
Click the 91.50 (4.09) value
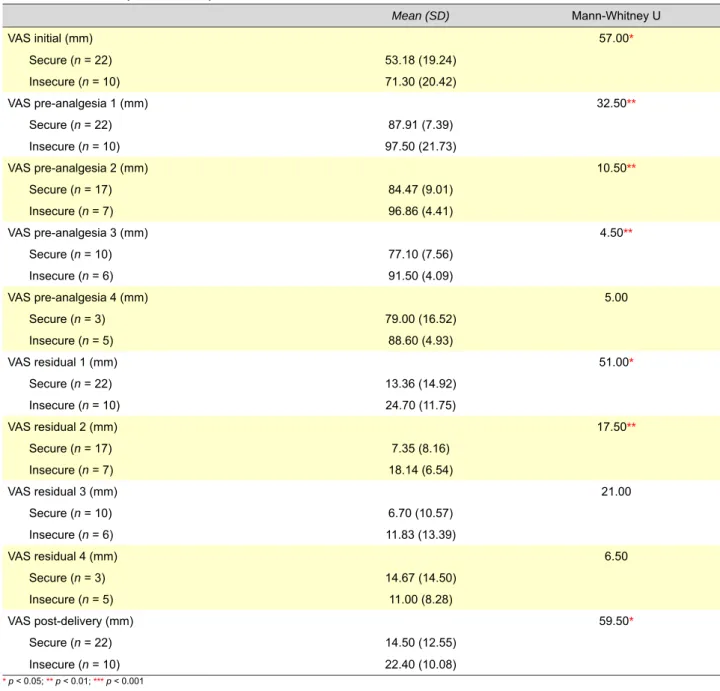pos(421,276)
